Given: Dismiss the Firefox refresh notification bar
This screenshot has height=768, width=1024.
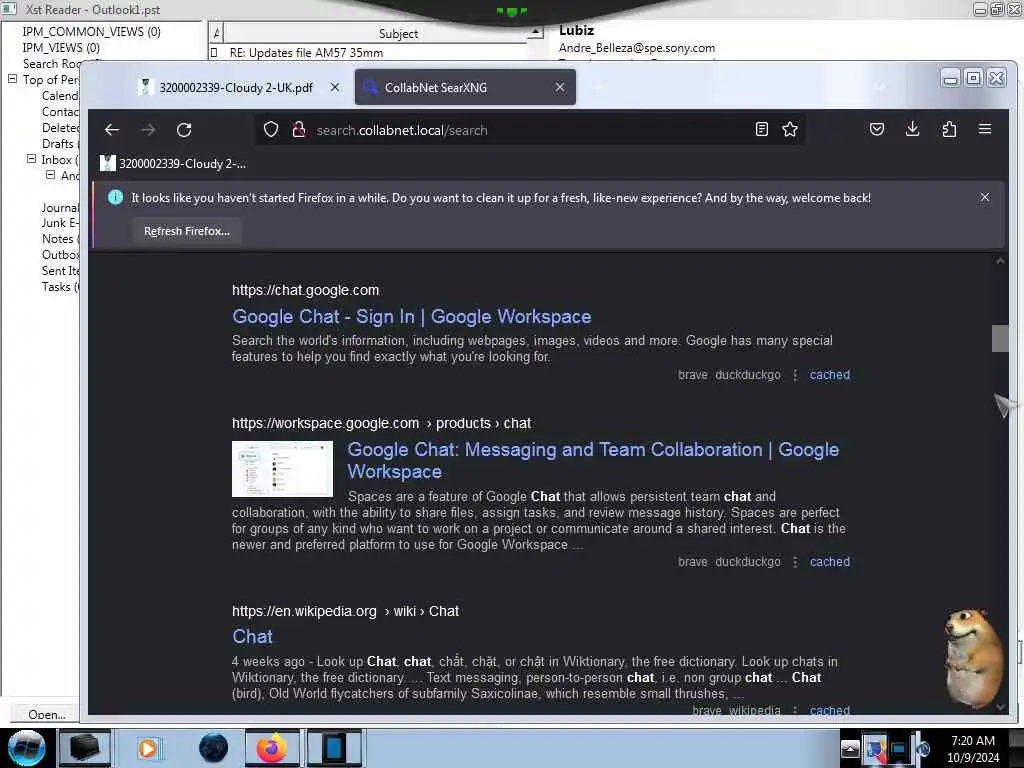Looking at the screenshot, I should pos(985,197).
